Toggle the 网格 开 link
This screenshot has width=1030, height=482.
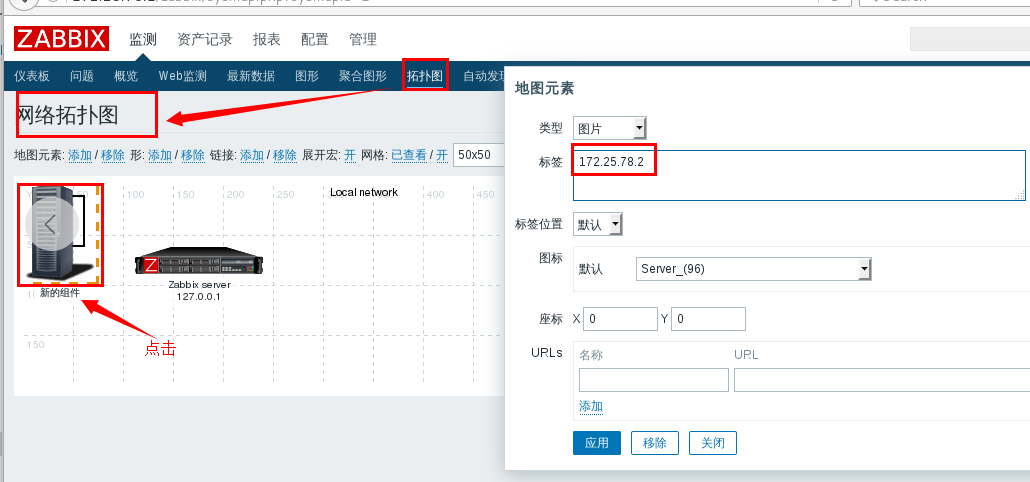tap(442, 156)
